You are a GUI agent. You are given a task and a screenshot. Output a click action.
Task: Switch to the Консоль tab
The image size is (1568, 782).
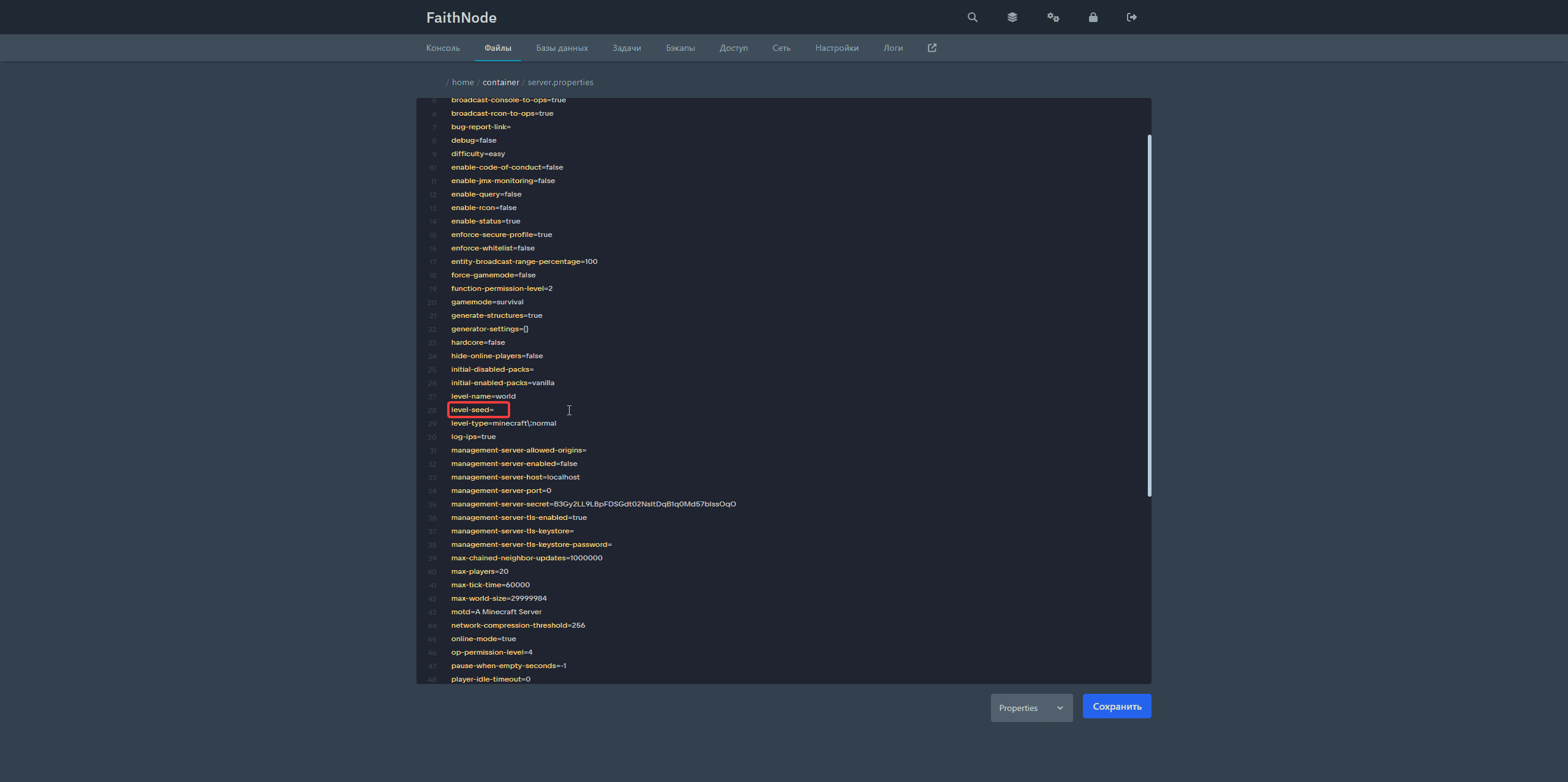tap(443, 48)
